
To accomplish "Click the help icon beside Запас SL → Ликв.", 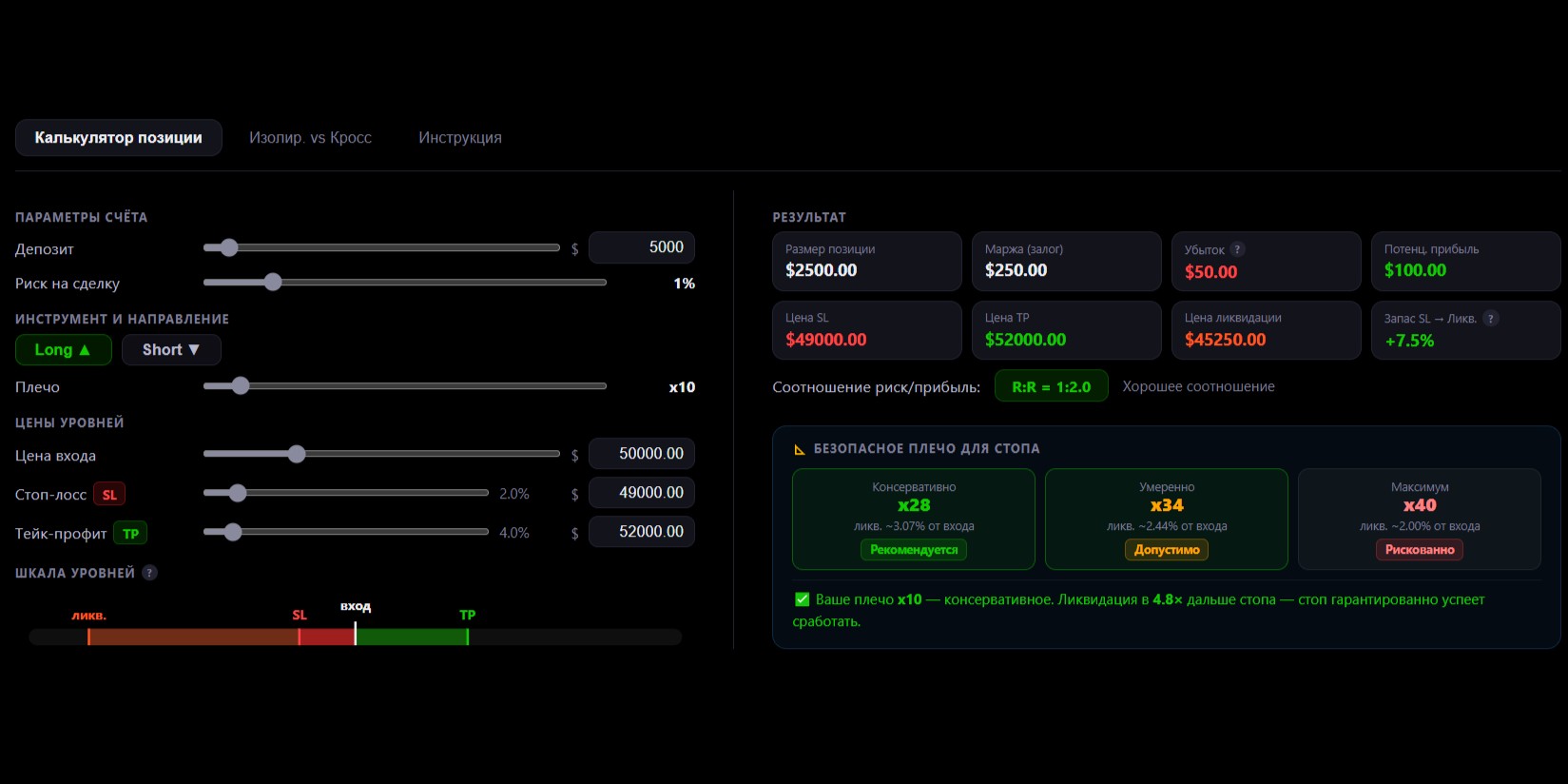I will (x=1491, y=319).
